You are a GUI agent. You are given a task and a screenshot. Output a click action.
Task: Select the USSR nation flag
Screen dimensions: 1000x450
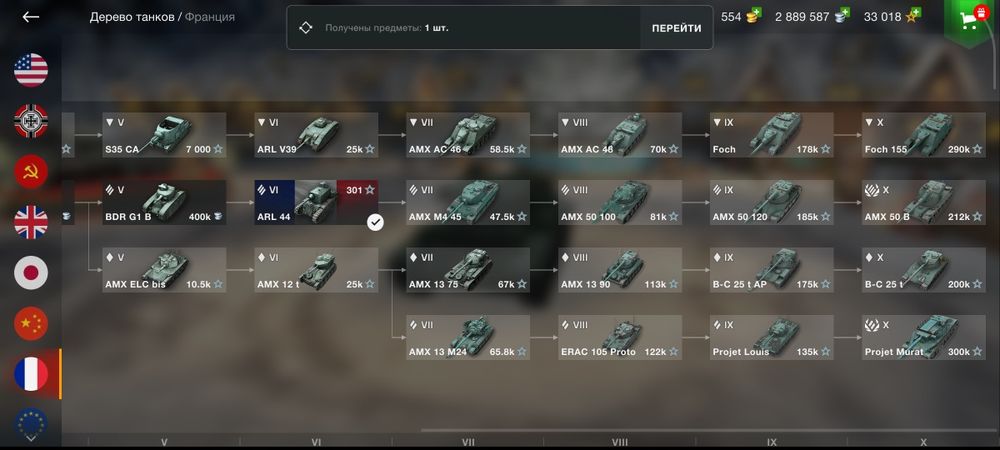point(31,171)
